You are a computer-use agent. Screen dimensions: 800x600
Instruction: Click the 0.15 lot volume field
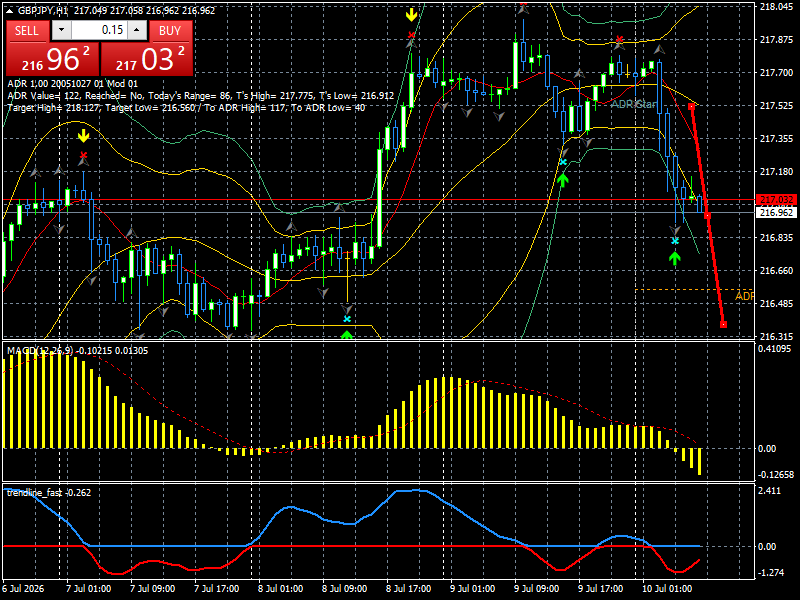coord(99,30)
